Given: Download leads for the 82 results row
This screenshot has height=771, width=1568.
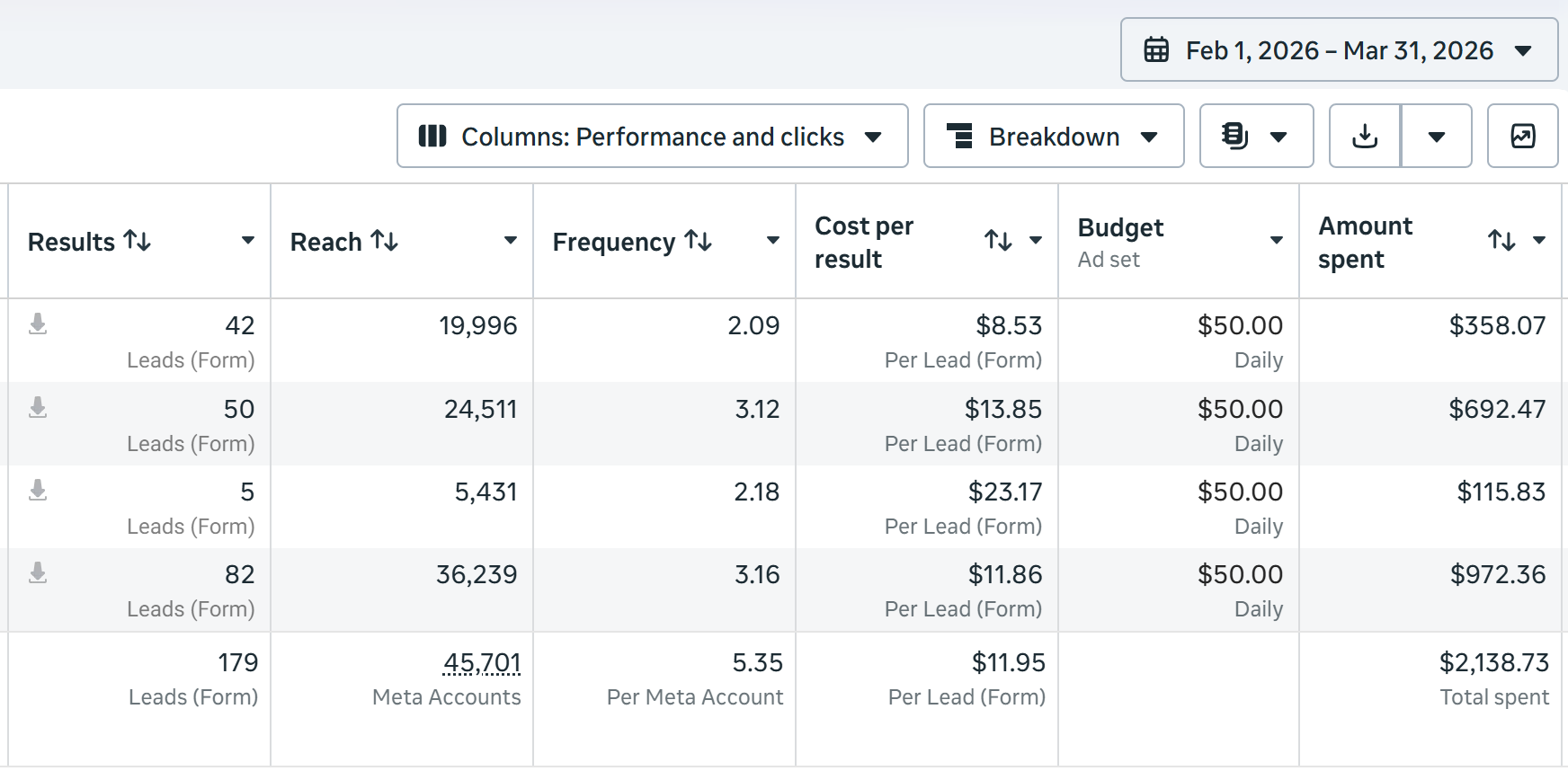Looking at the screenshot, I should tap(38, 572).
